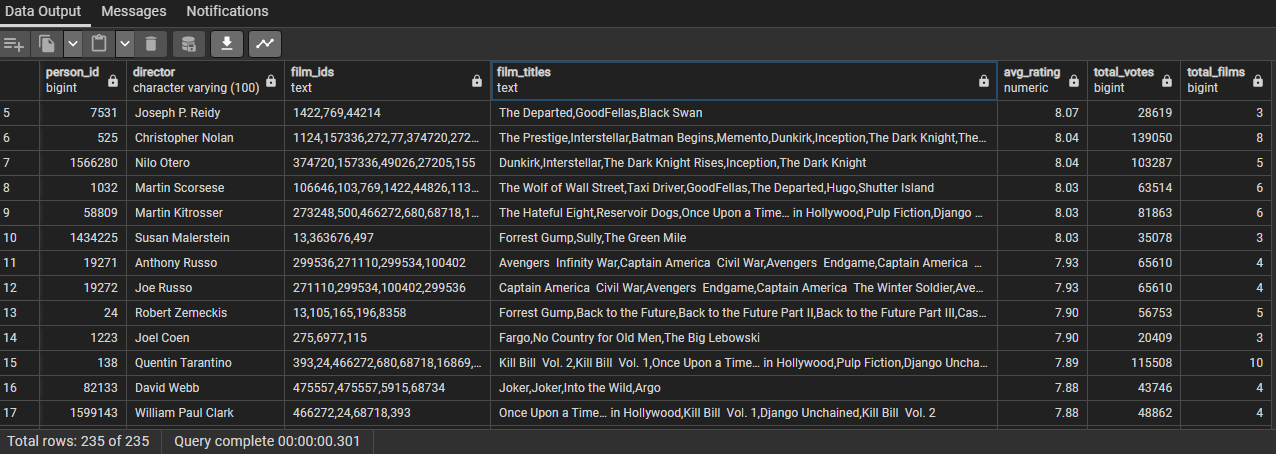Select the total_votes column header
1276x454 pixels.
(1134, 80)
